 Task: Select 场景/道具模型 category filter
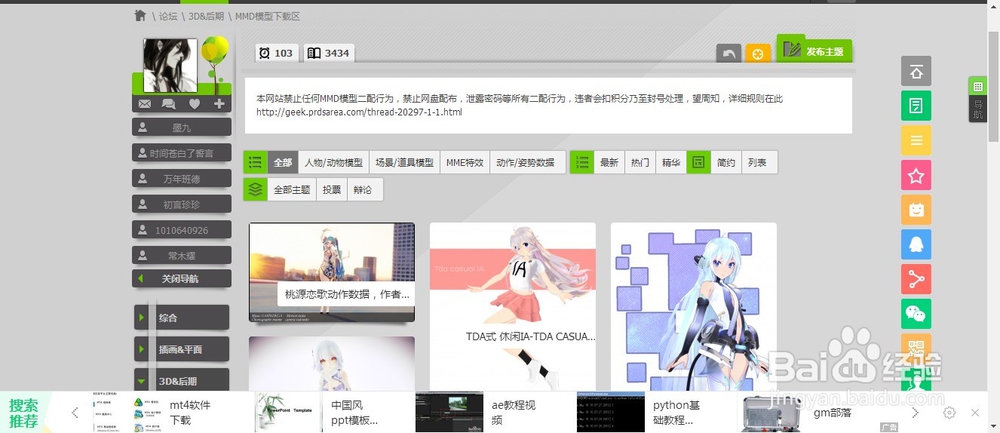click(x=404, y=163)
